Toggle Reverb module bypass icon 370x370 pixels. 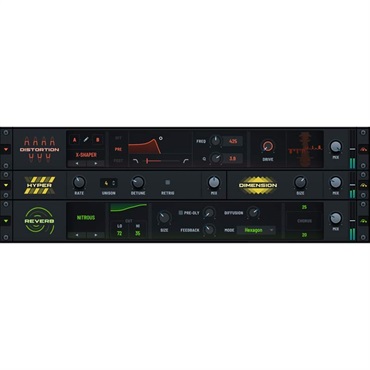363,221
